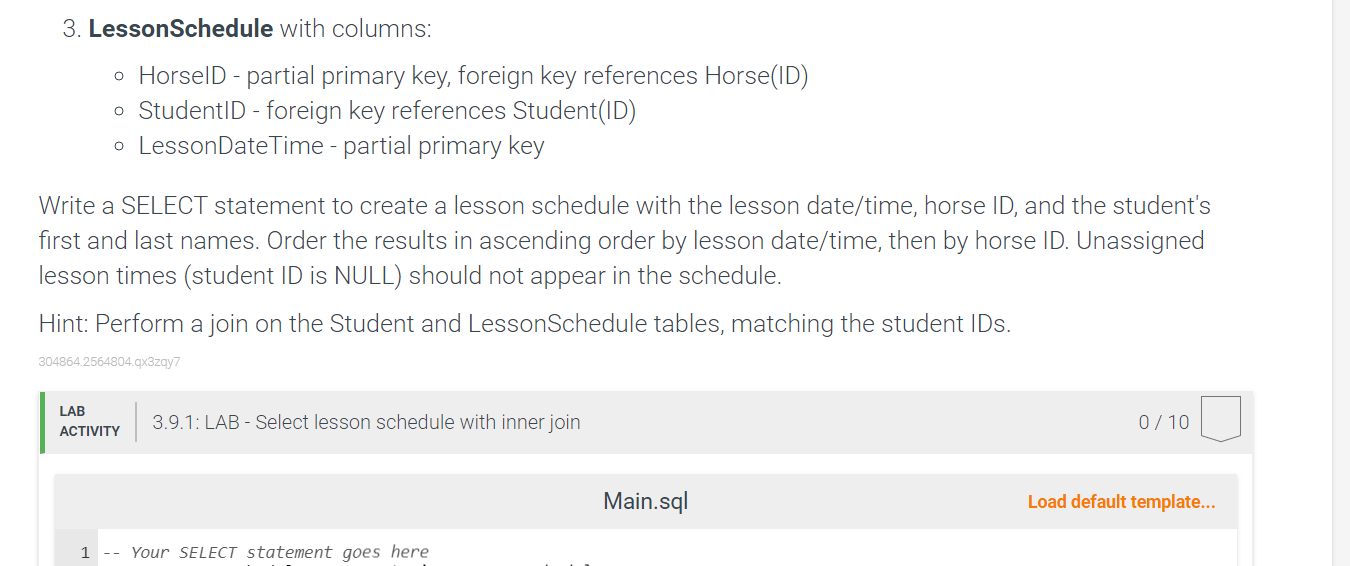The image size is (1350, 566).
Task: Place cursor in code editor line 1
Action: coord(667,552)
